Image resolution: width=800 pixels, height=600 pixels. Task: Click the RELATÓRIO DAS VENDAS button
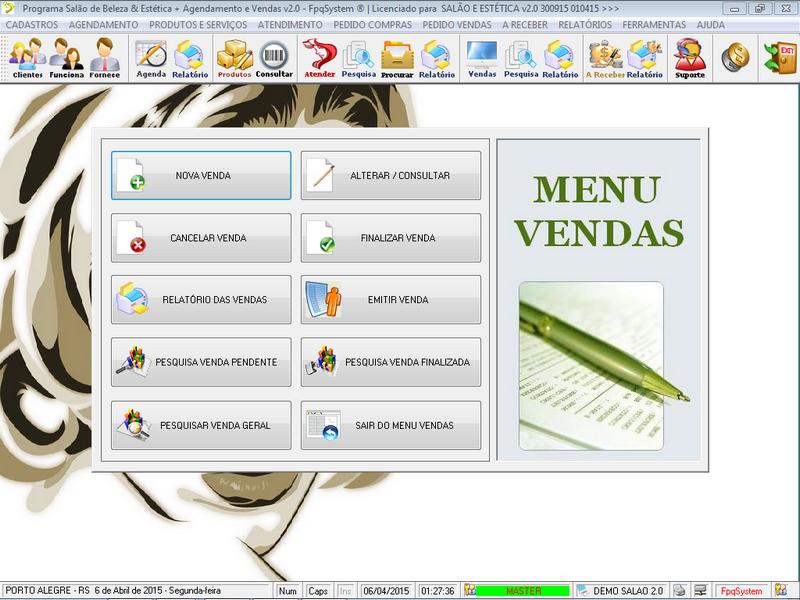[201, 299]
